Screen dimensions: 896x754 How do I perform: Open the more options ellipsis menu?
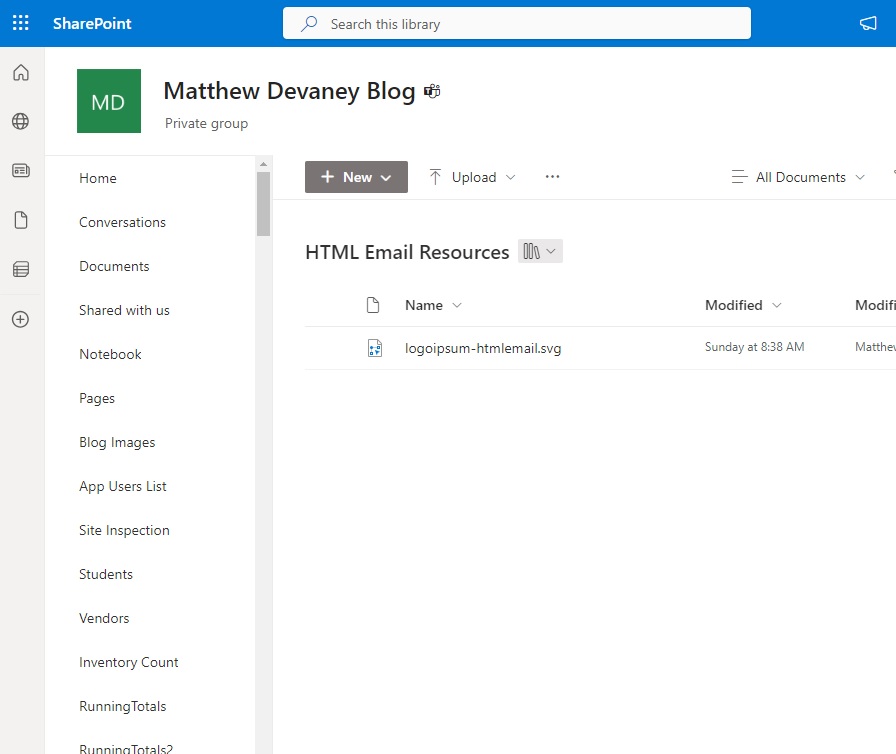coord(552,177)
